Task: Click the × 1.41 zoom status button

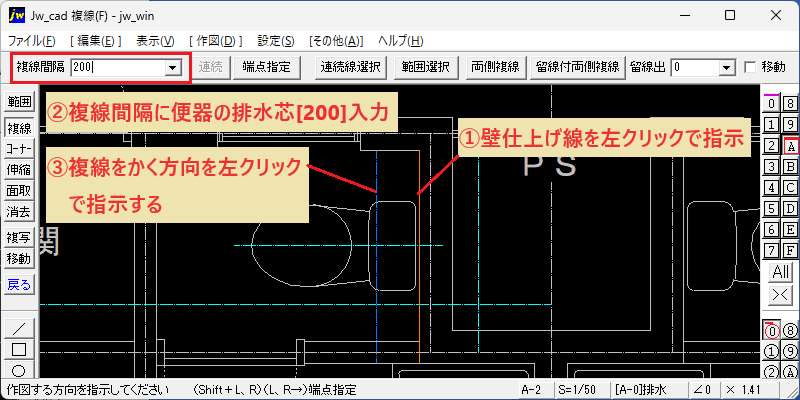Action: coord(750,389)
